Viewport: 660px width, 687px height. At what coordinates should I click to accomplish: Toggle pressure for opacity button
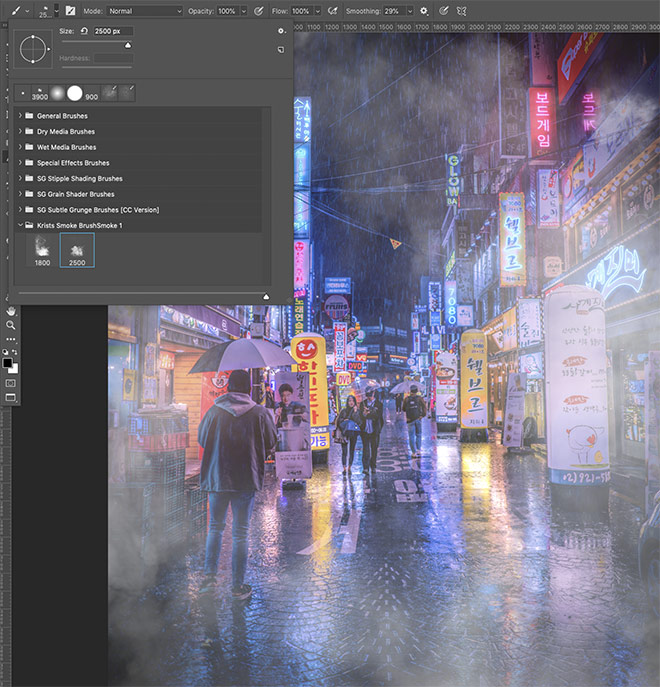click(x=259, y=11)
